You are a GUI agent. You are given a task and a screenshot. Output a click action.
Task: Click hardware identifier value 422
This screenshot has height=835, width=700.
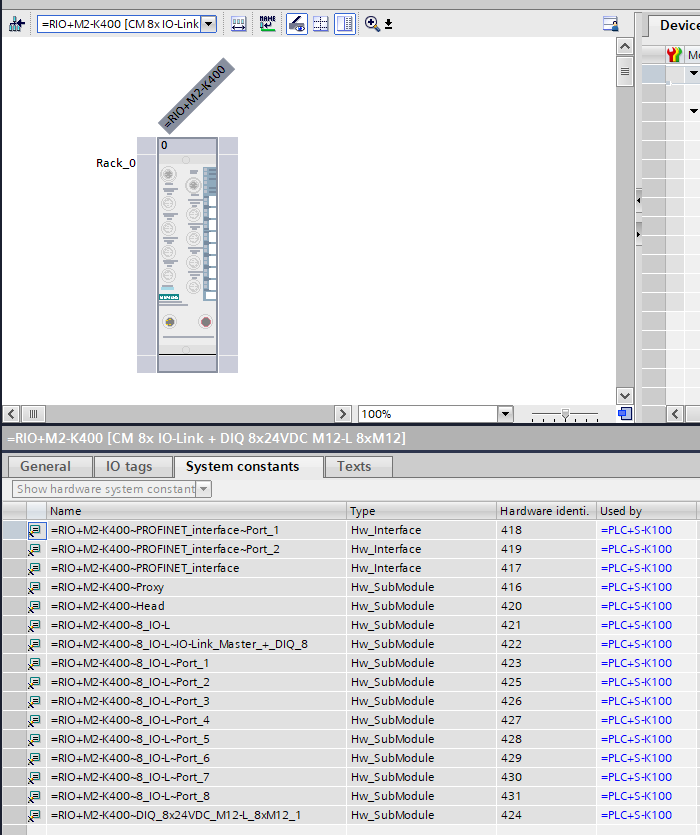coord(511,644)
